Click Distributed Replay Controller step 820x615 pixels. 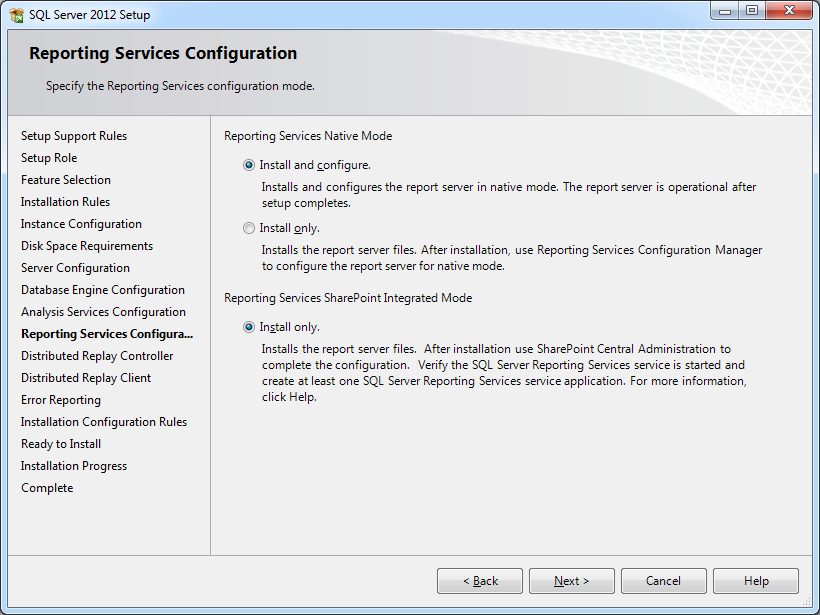click(x=97, y=356)
